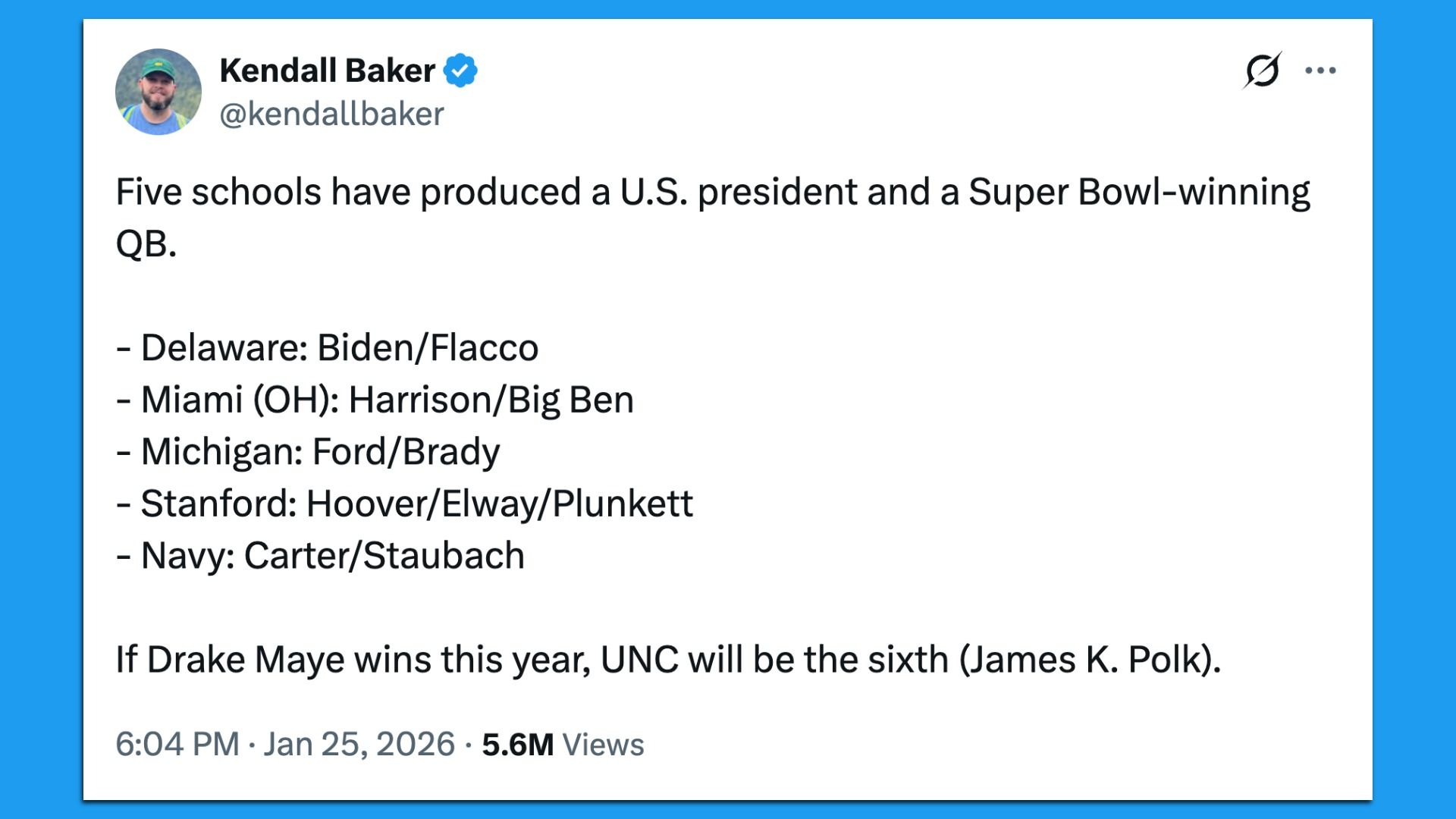
Task: Click the word UNC in the last sentence
Action: 639,660
